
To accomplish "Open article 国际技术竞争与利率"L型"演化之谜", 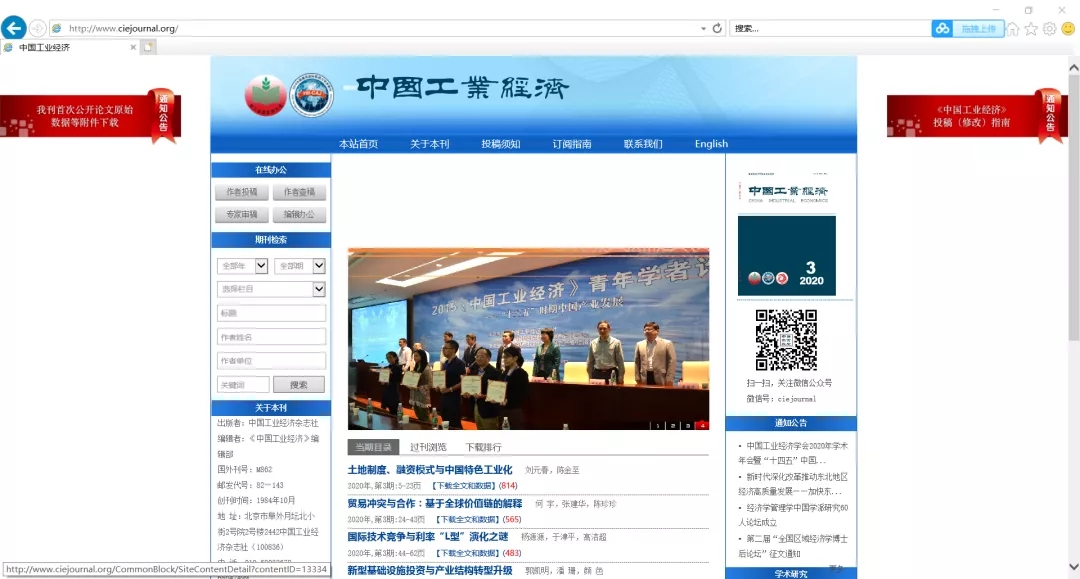I will click(428, 536).
